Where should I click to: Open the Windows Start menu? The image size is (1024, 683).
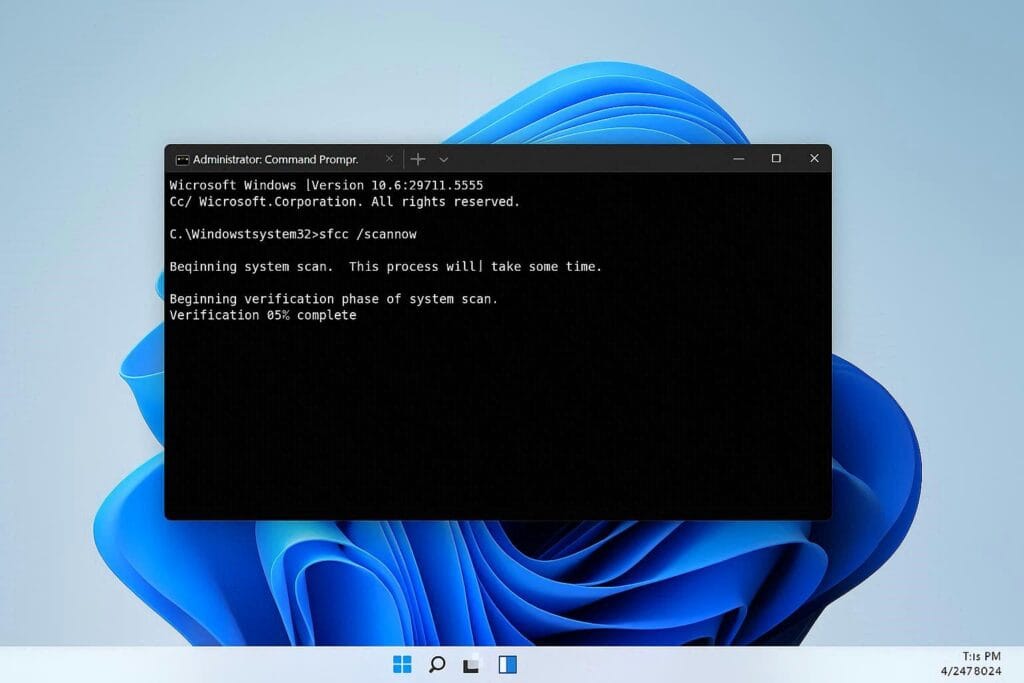402,664
